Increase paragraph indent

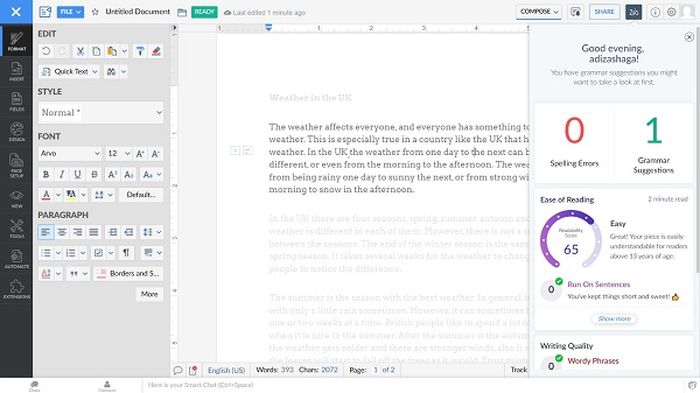pos(113,232)
